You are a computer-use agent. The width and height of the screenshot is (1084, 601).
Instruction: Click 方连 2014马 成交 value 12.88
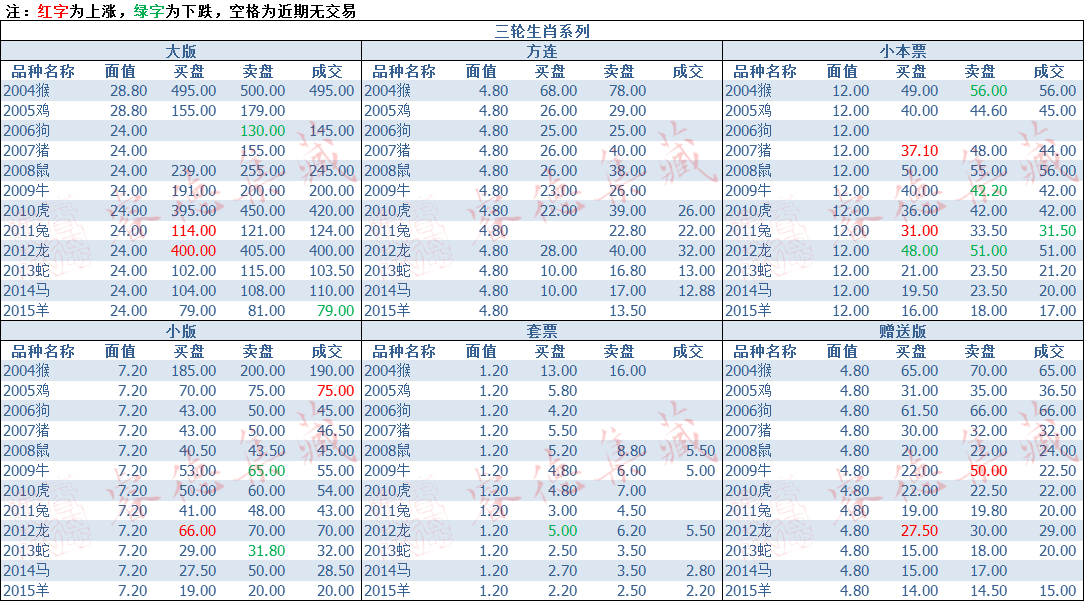click(x=696, y=291)
